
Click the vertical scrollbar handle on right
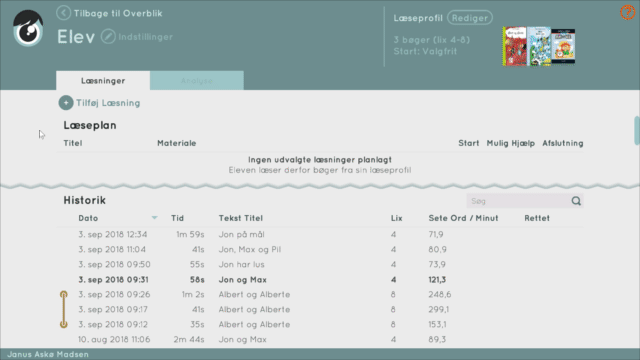tap(637, 131)
